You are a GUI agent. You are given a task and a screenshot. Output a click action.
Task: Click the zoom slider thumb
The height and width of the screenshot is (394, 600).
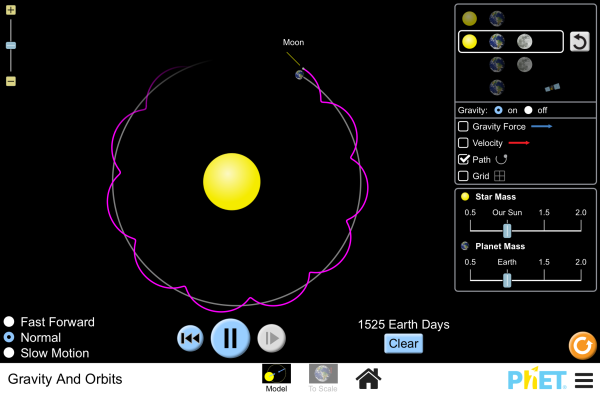coord(11,46)
